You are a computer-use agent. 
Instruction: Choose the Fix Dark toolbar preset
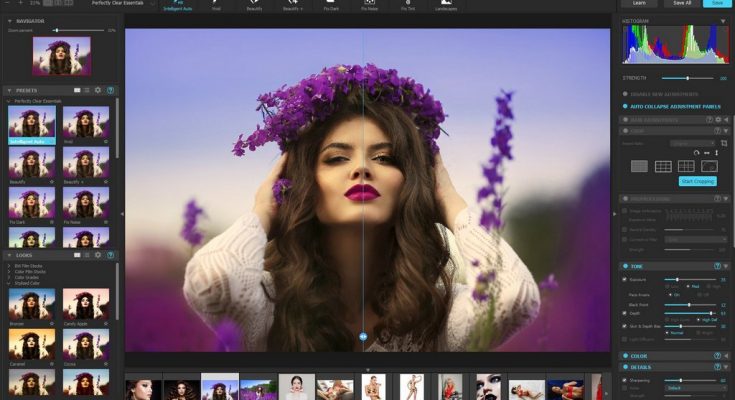tap(330, 5)
